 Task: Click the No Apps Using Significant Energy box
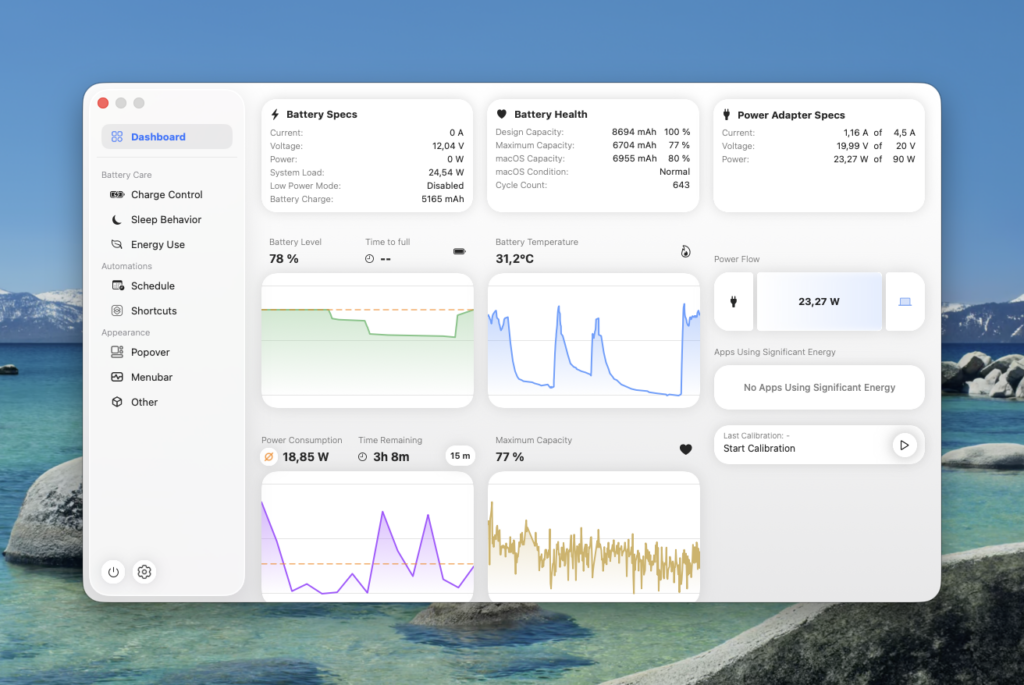[x=819, y=387]
